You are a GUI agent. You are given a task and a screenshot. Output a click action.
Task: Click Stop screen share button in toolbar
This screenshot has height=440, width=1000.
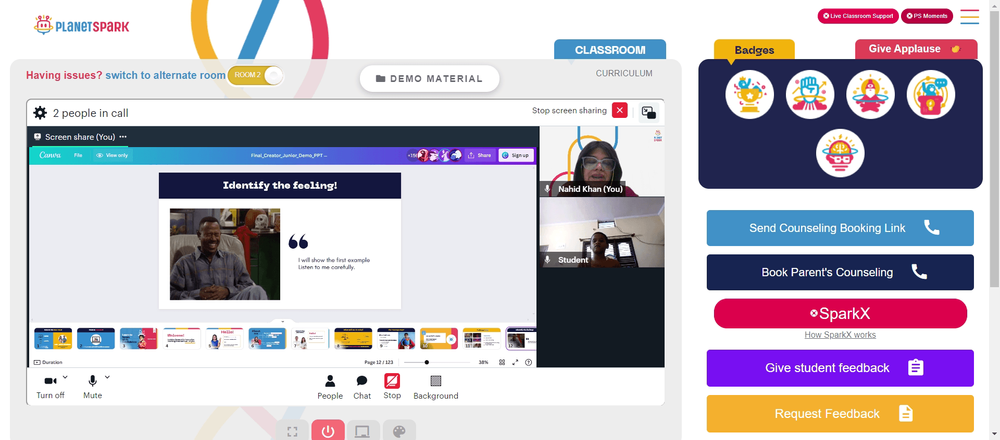(392, 386)
